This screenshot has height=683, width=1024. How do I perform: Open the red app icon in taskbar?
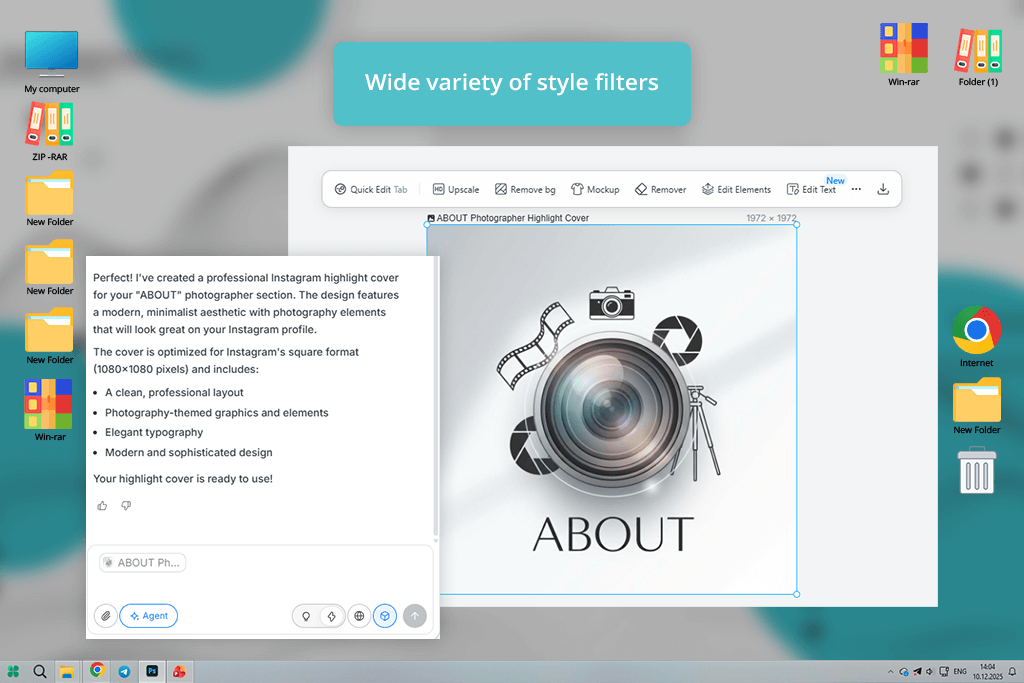point(179,671)
